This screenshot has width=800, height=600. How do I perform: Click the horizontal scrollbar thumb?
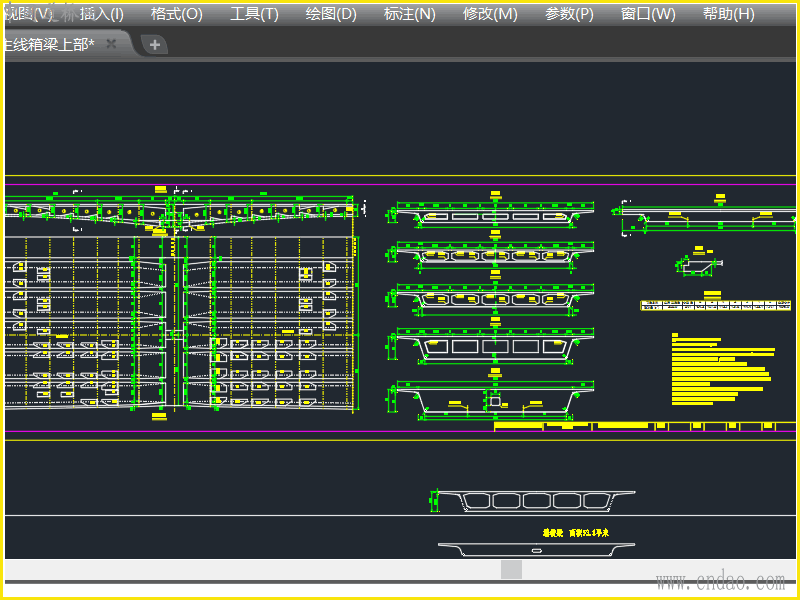[x=511, y=569]
